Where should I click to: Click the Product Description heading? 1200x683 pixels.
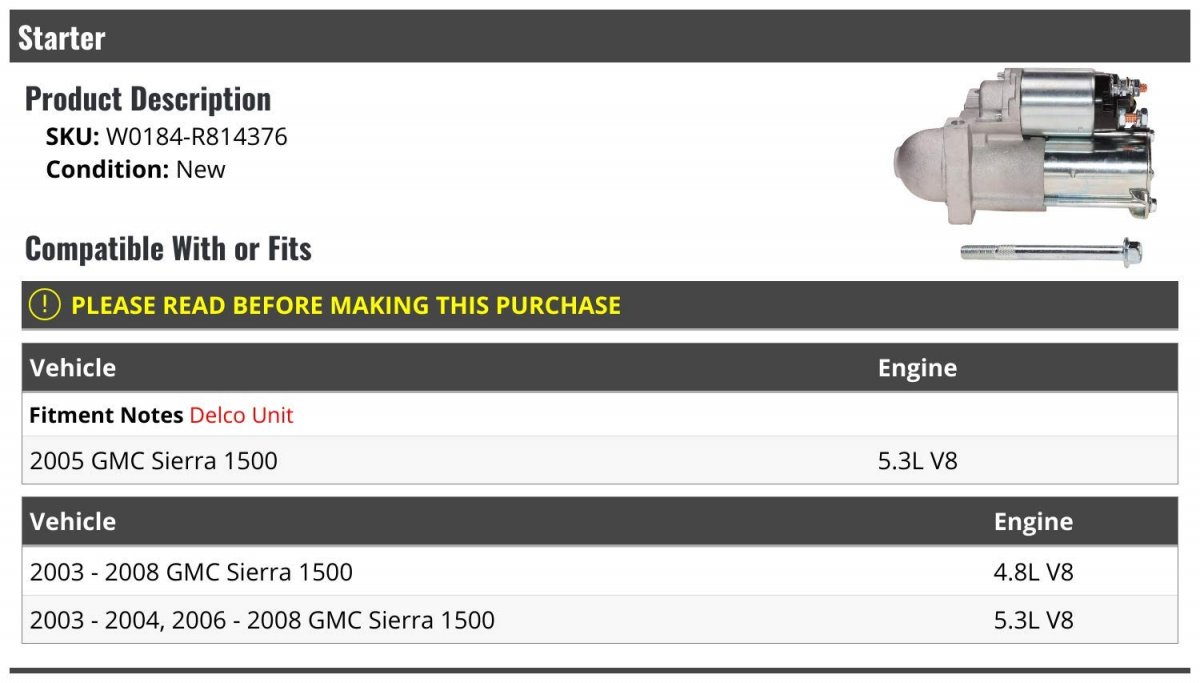pos(148,99)
